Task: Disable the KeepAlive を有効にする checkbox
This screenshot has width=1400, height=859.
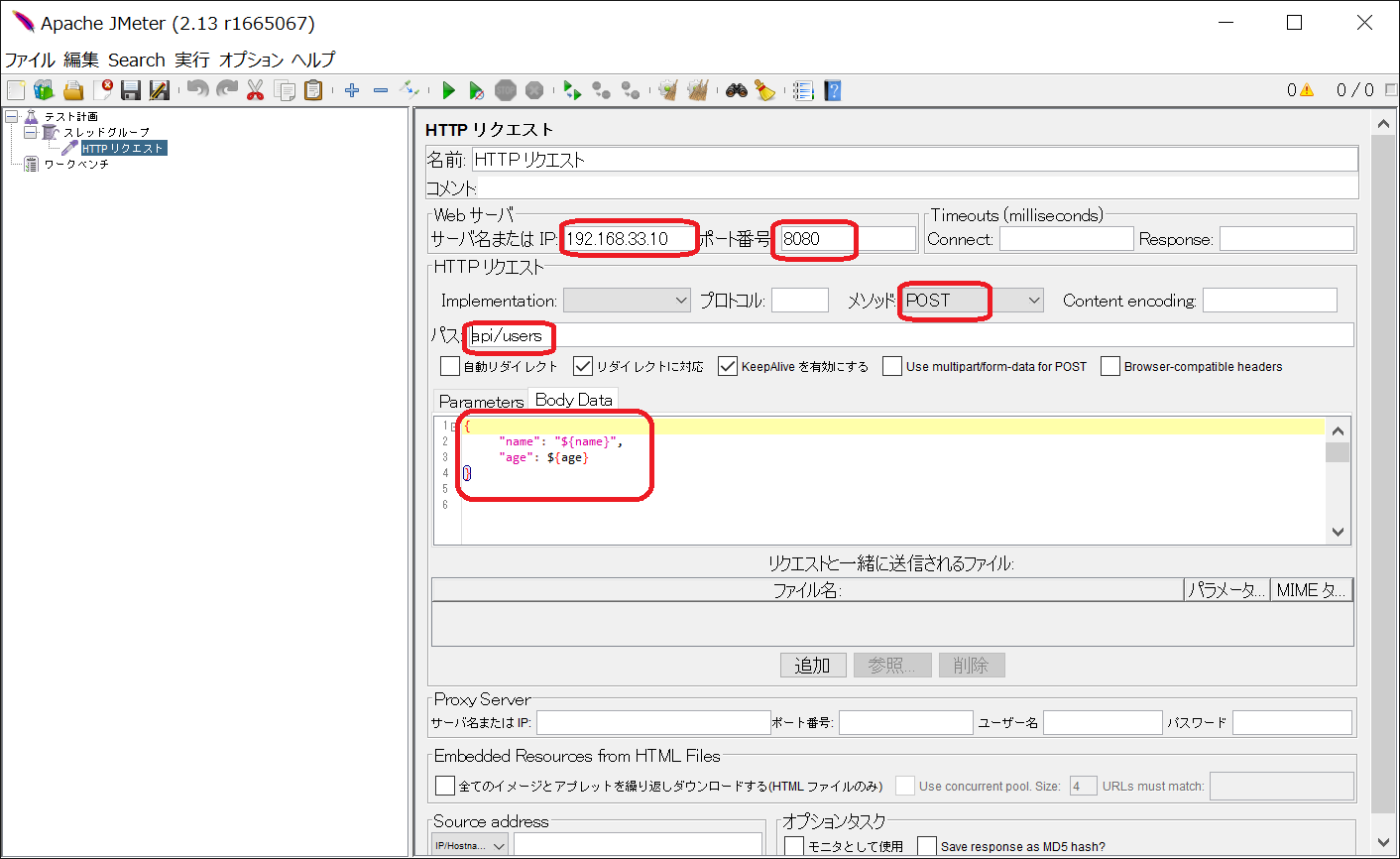Action: point(728,366)
